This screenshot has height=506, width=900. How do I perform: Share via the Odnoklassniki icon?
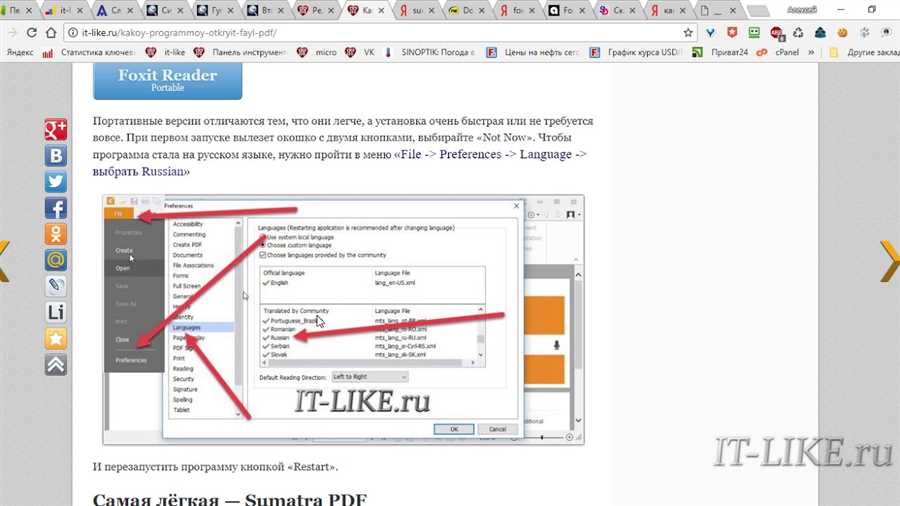tap(55, 233)
